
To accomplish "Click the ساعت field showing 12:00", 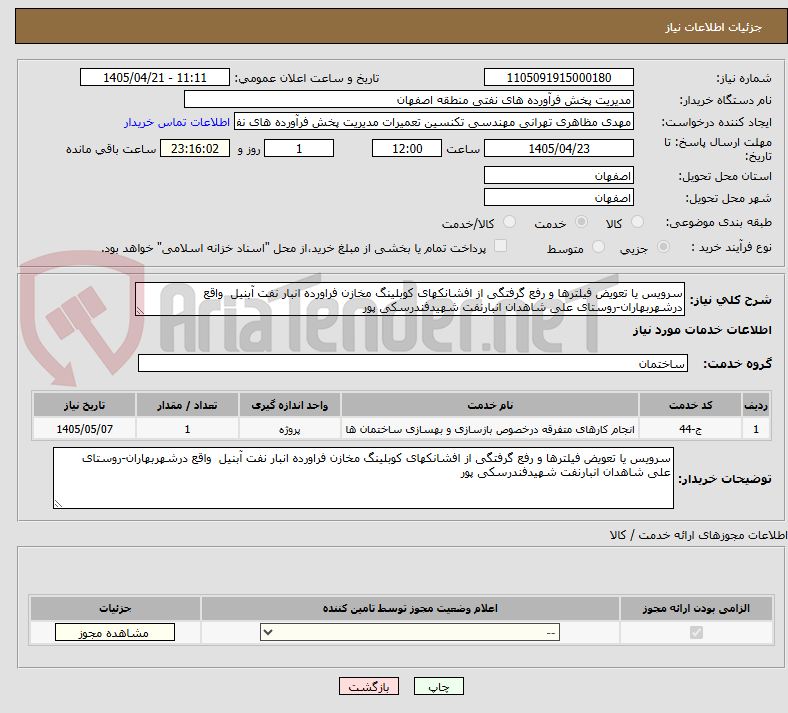I will [x=407, y=148].
